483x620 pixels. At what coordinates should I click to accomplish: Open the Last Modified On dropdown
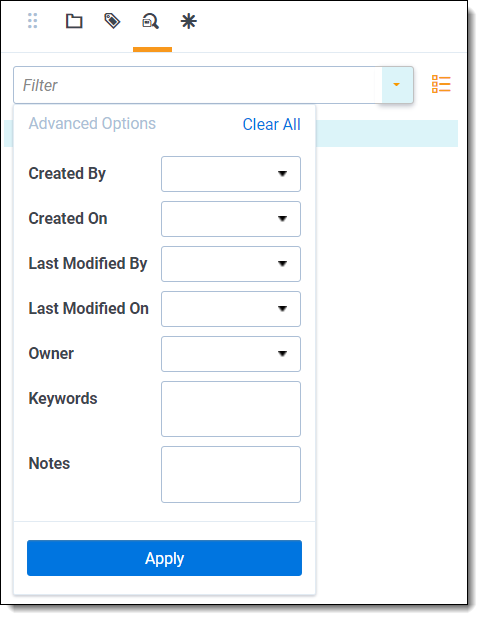coord(231,309)
